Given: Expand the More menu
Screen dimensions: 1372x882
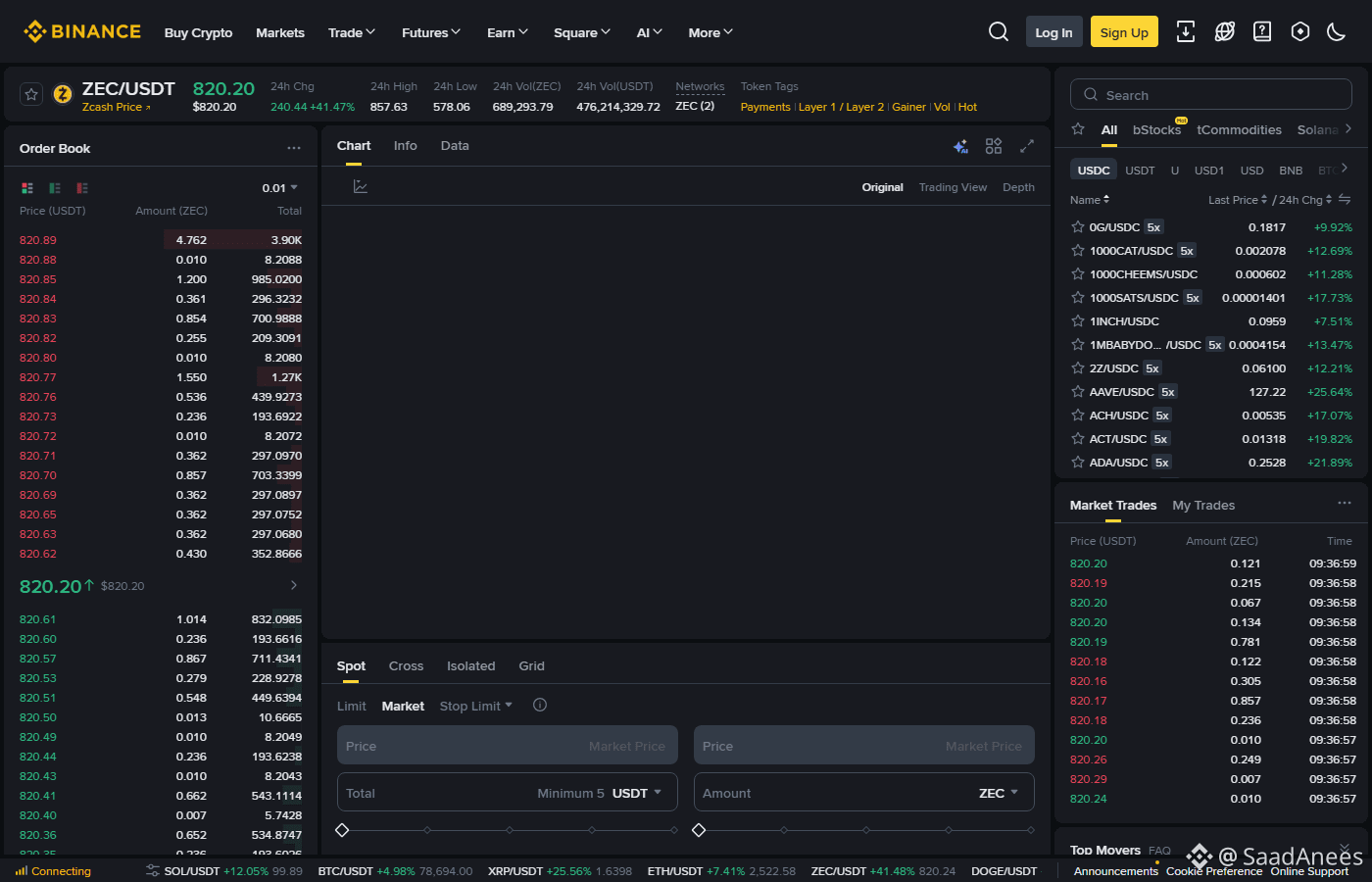Looking at the screenshot, I should [710, 32].
